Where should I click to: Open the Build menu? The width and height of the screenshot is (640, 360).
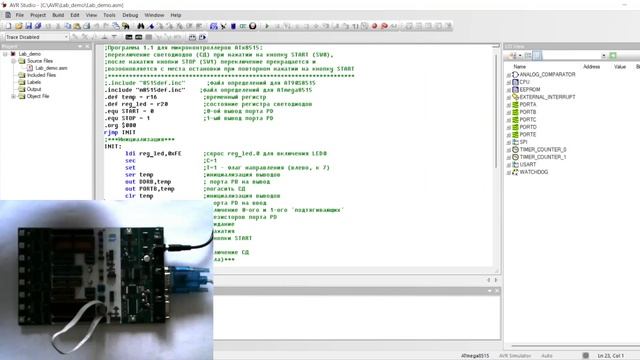(58, 15)
